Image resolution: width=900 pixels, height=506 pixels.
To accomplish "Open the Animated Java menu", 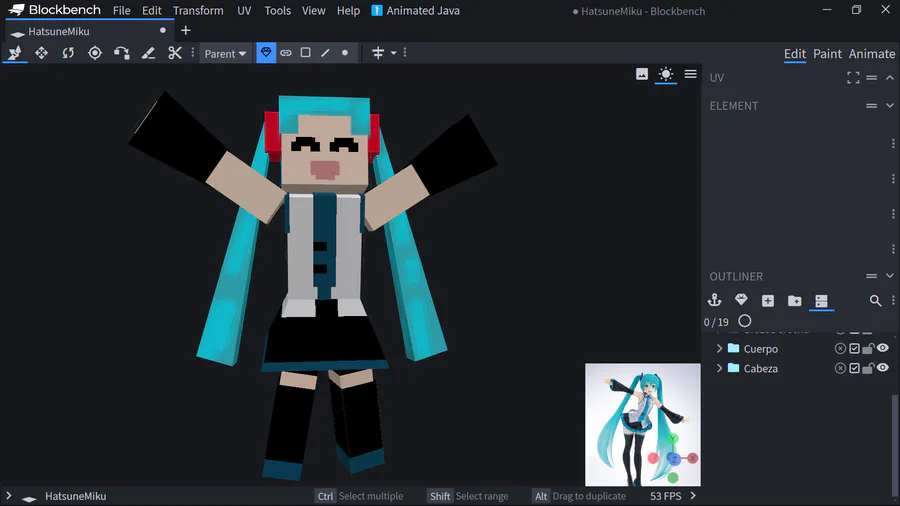I will [x=416, y=10].
